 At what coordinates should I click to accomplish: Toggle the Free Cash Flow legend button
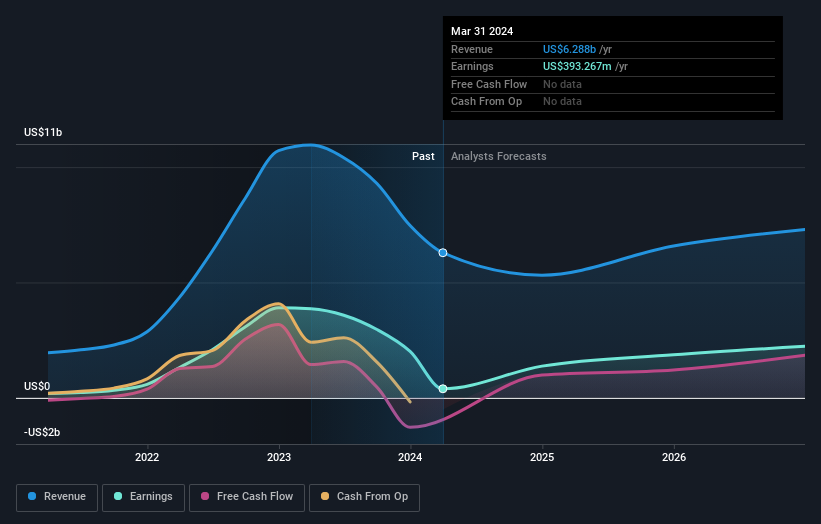pos(247,497)
